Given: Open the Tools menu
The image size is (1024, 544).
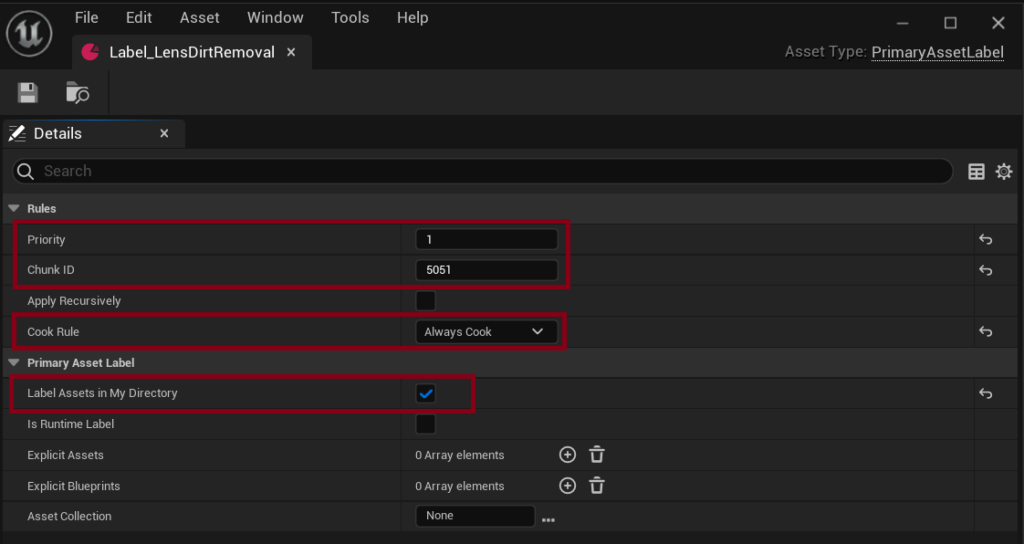Looking at the screenshot, I should click(x=350, y=18).
